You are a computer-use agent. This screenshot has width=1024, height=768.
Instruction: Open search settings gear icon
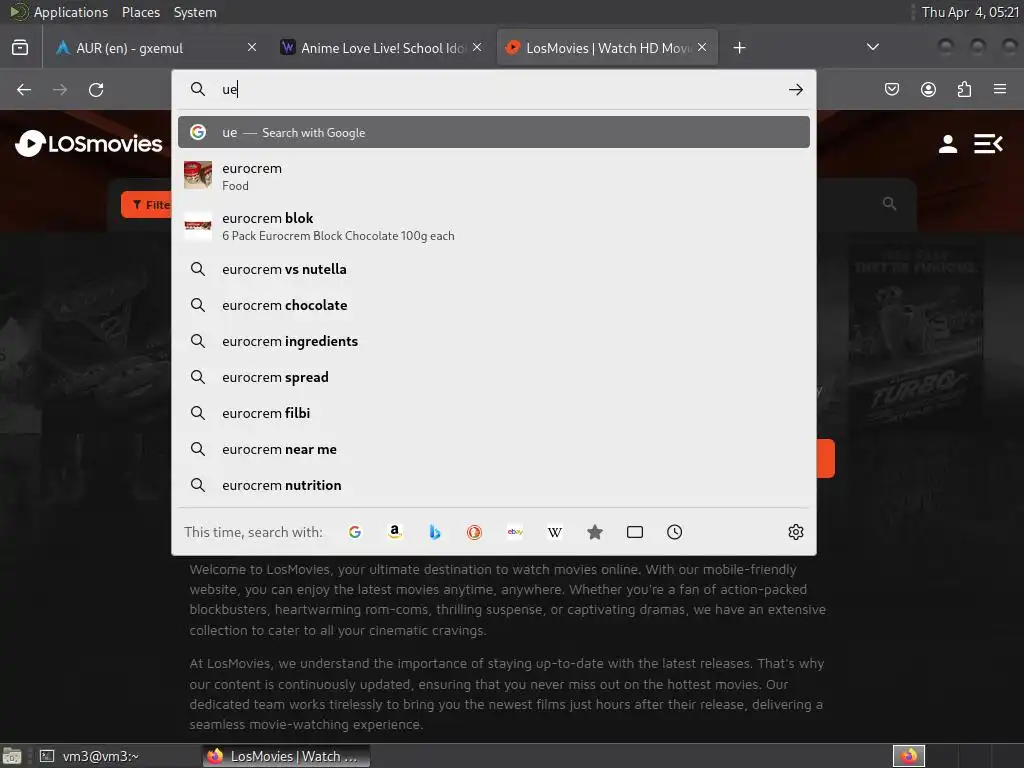pos(795,532)
